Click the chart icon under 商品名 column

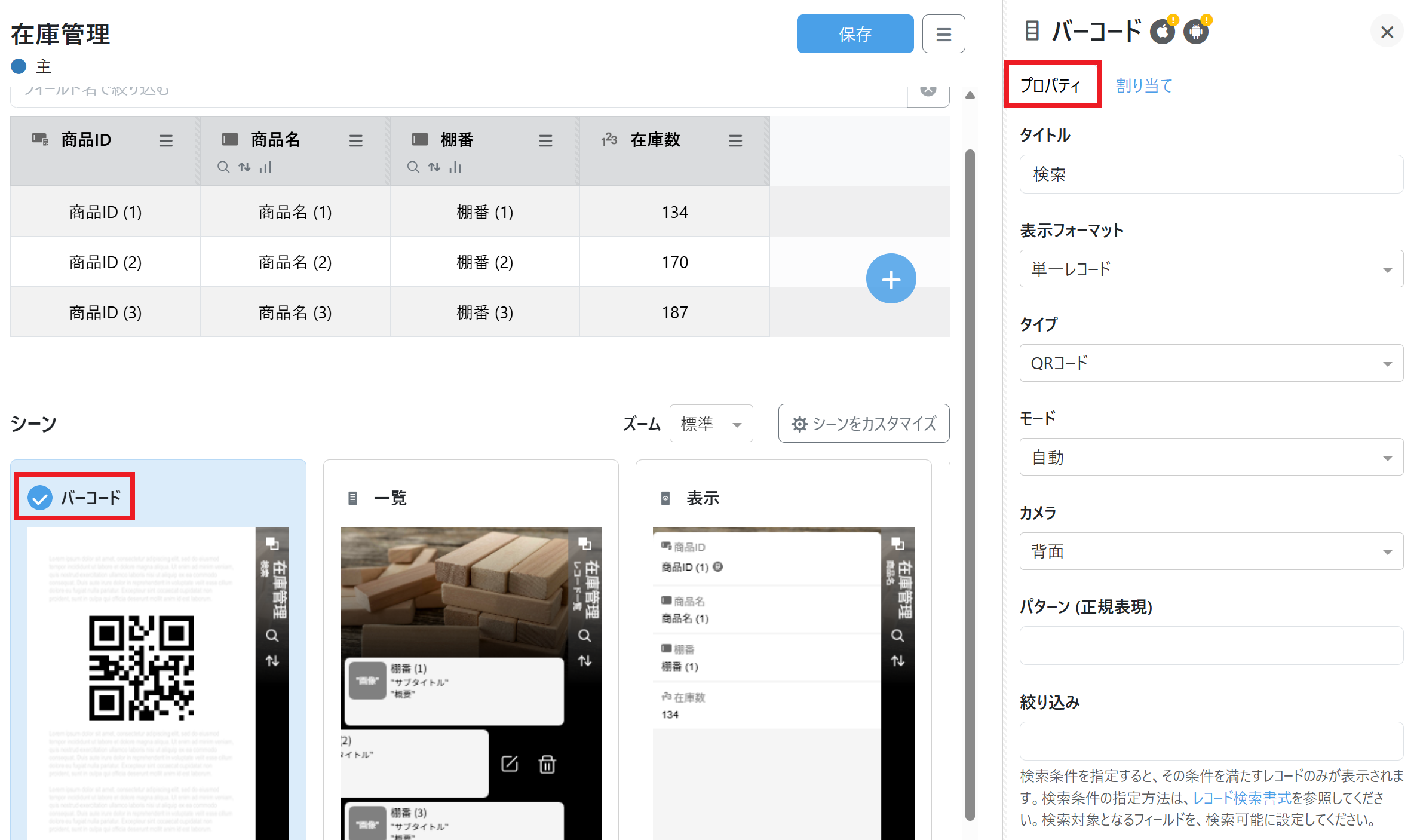[266, 167]
